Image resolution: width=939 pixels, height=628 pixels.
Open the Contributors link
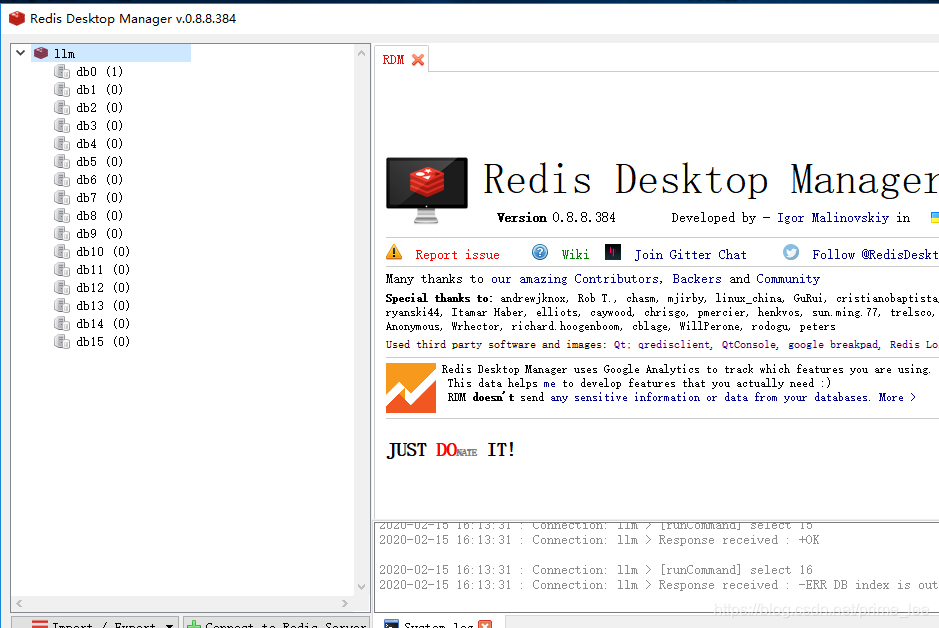click(615, 279)
